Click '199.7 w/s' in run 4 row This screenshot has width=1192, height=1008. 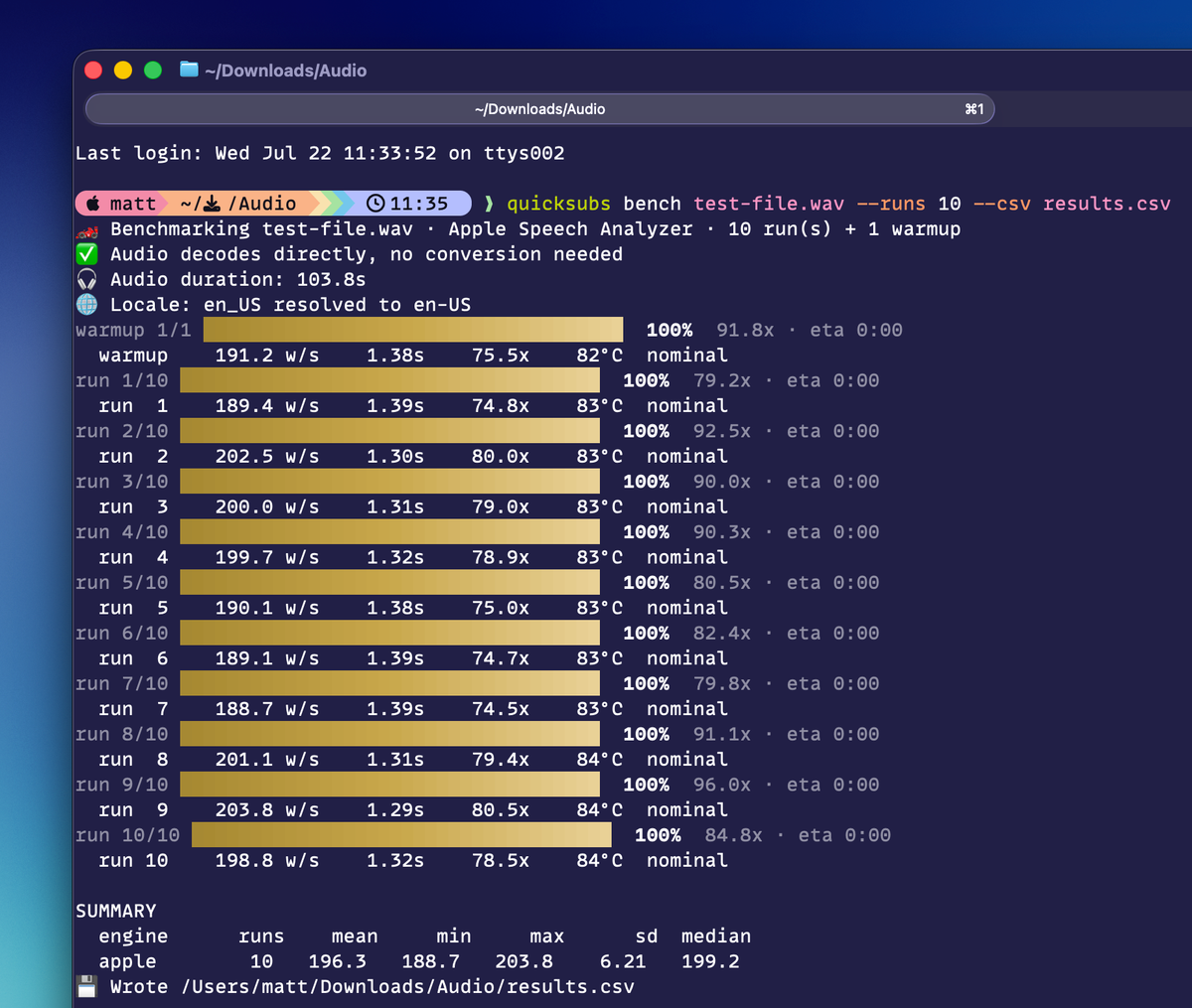[x=267, y=557]
